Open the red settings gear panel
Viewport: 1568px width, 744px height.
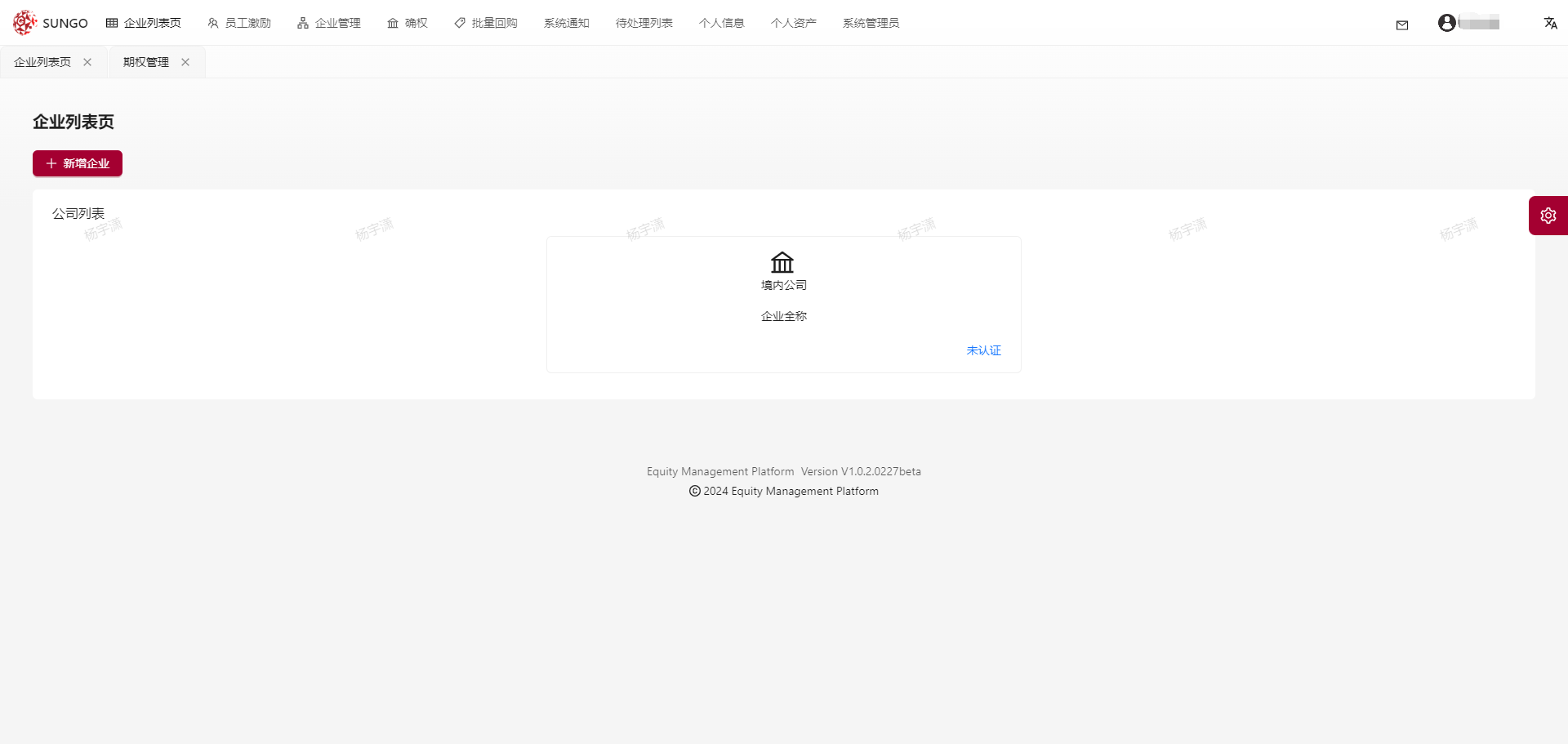(x=1548, y=216)
